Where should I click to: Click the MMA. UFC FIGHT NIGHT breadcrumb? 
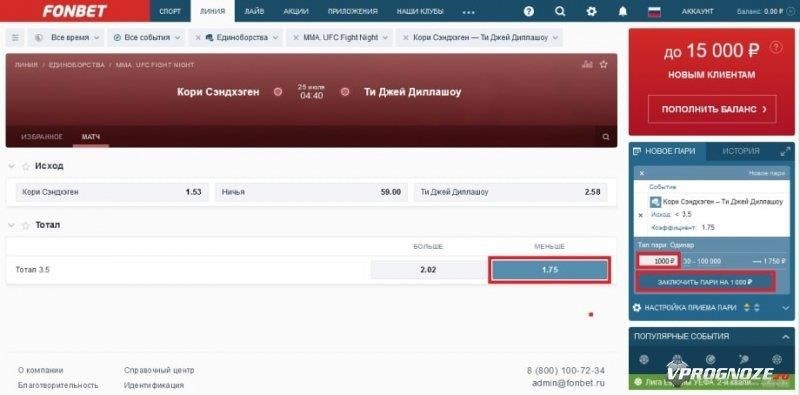point(155,65)
